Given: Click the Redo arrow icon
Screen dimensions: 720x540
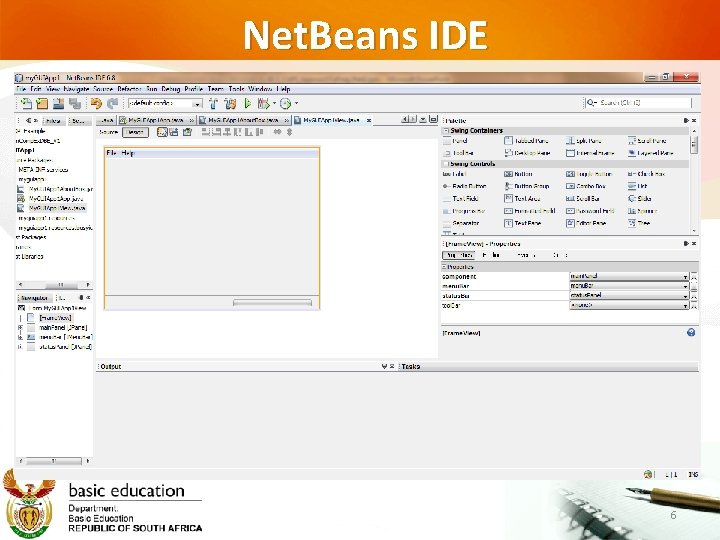Looking at the screenshot, I should pyautogui.click(x=112, y=103).
